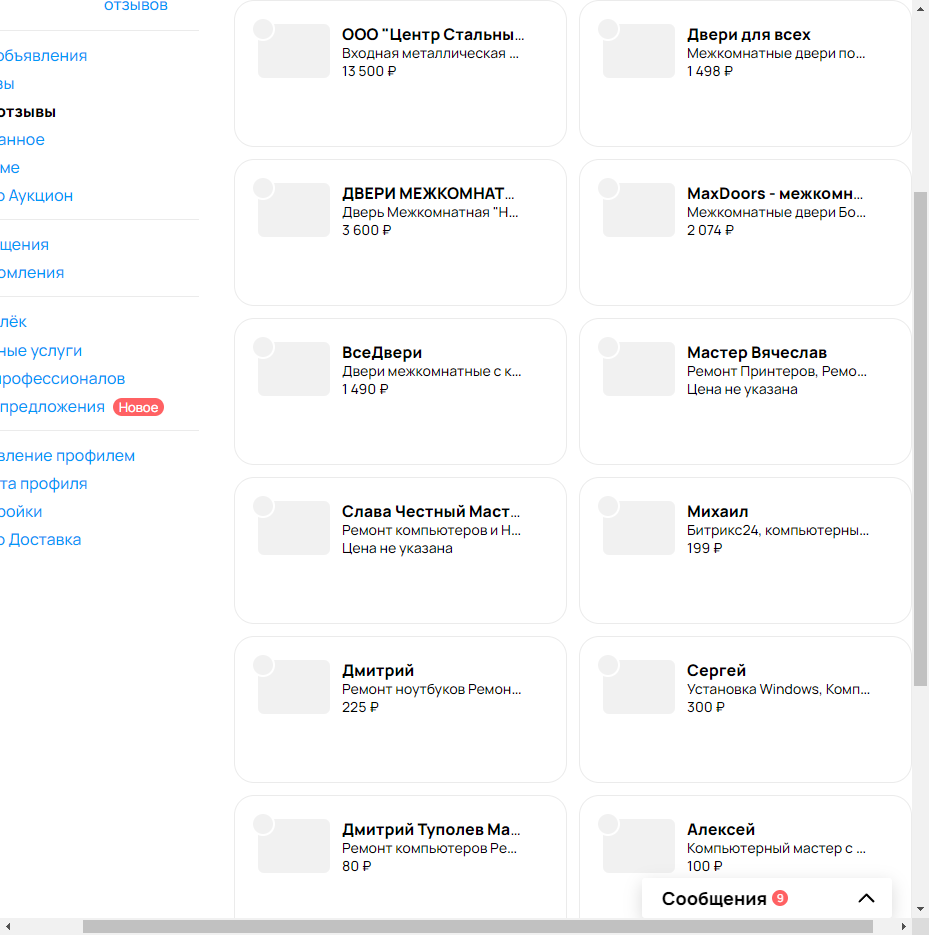Click description Ремонт Принтеров, Ремо...
Screen dimensions: 929x935
click(776, 371)
